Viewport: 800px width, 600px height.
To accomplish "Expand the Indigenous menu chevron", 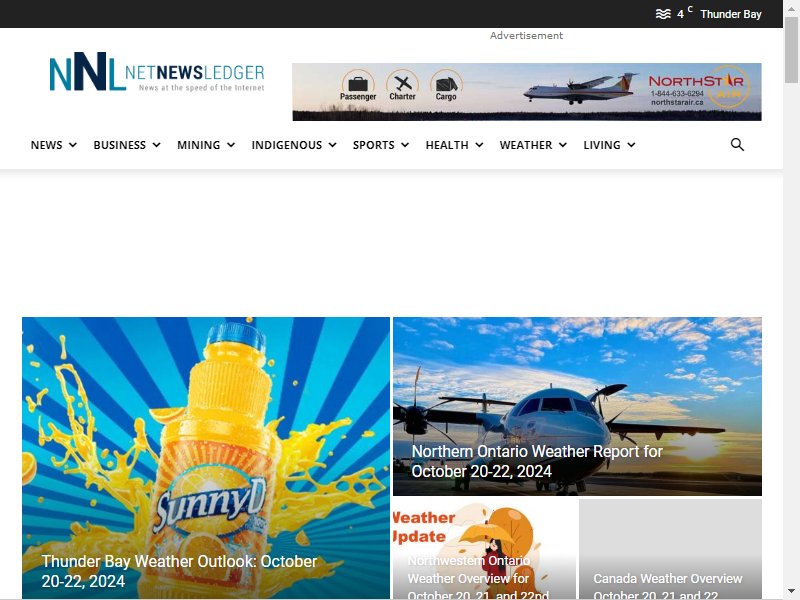I will (333, 145).
